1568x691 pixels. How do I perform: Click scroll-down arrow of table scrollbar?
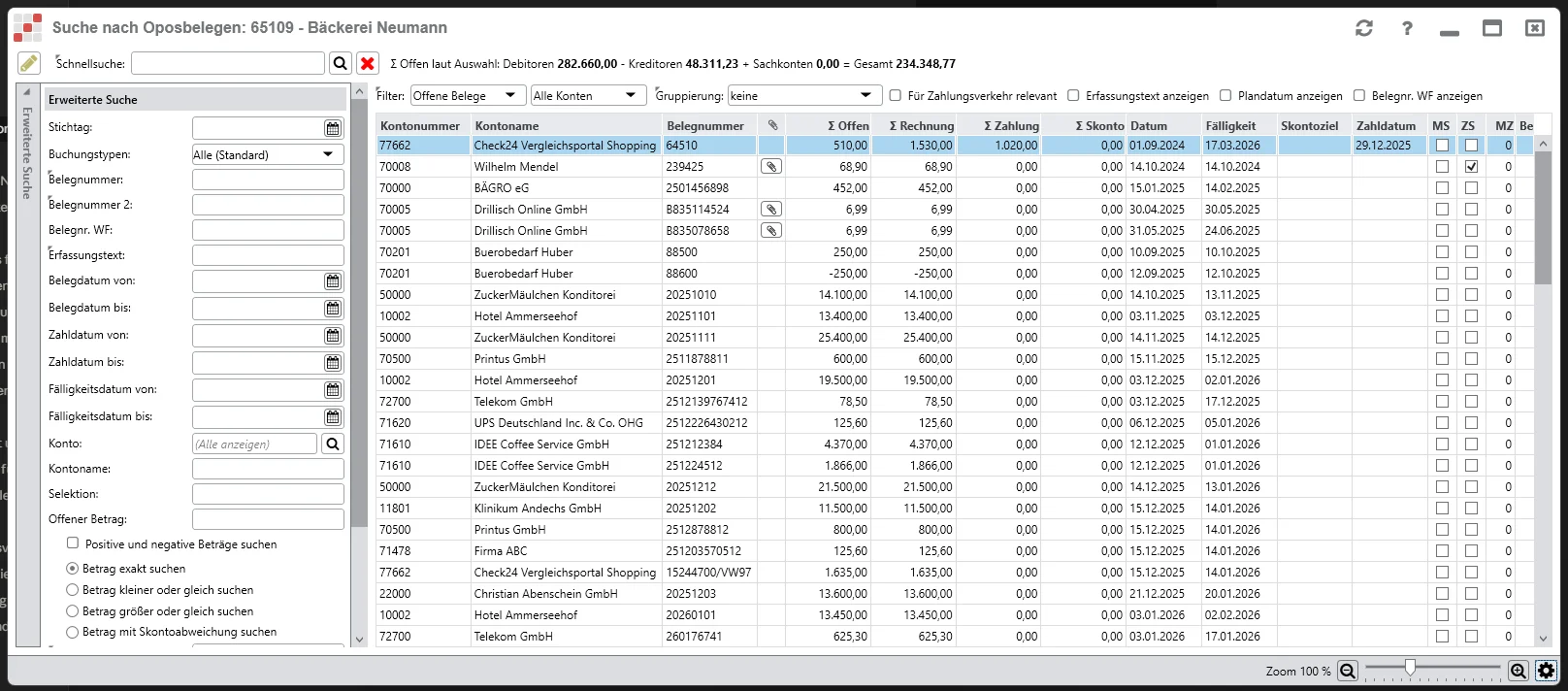[1544, 639]
